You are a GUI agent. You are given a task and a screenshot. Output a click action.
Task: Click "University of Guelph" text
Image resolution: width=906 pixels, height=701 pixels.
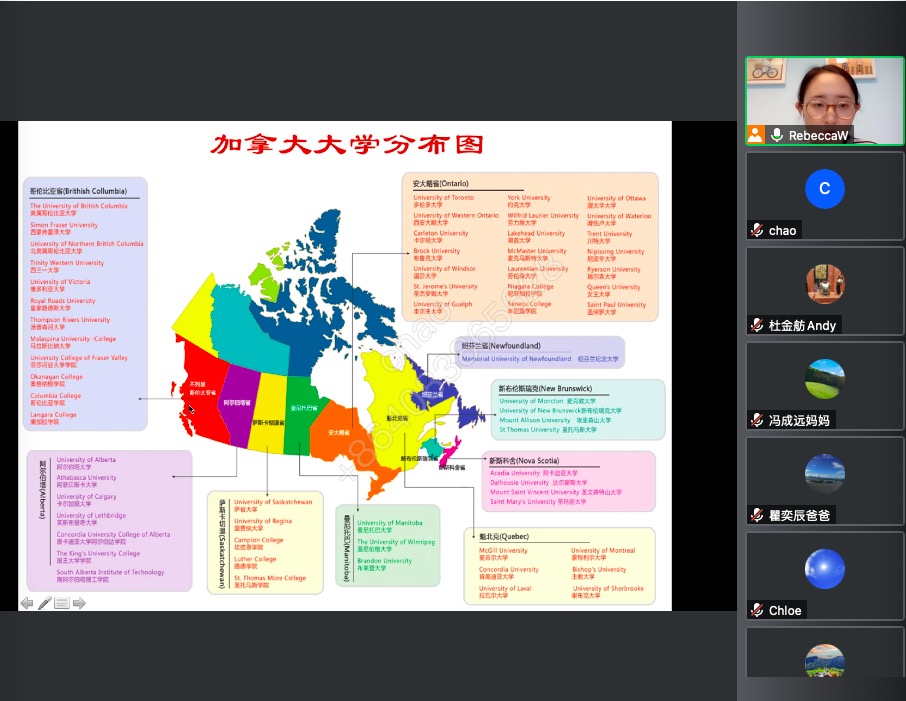(443, 304)
